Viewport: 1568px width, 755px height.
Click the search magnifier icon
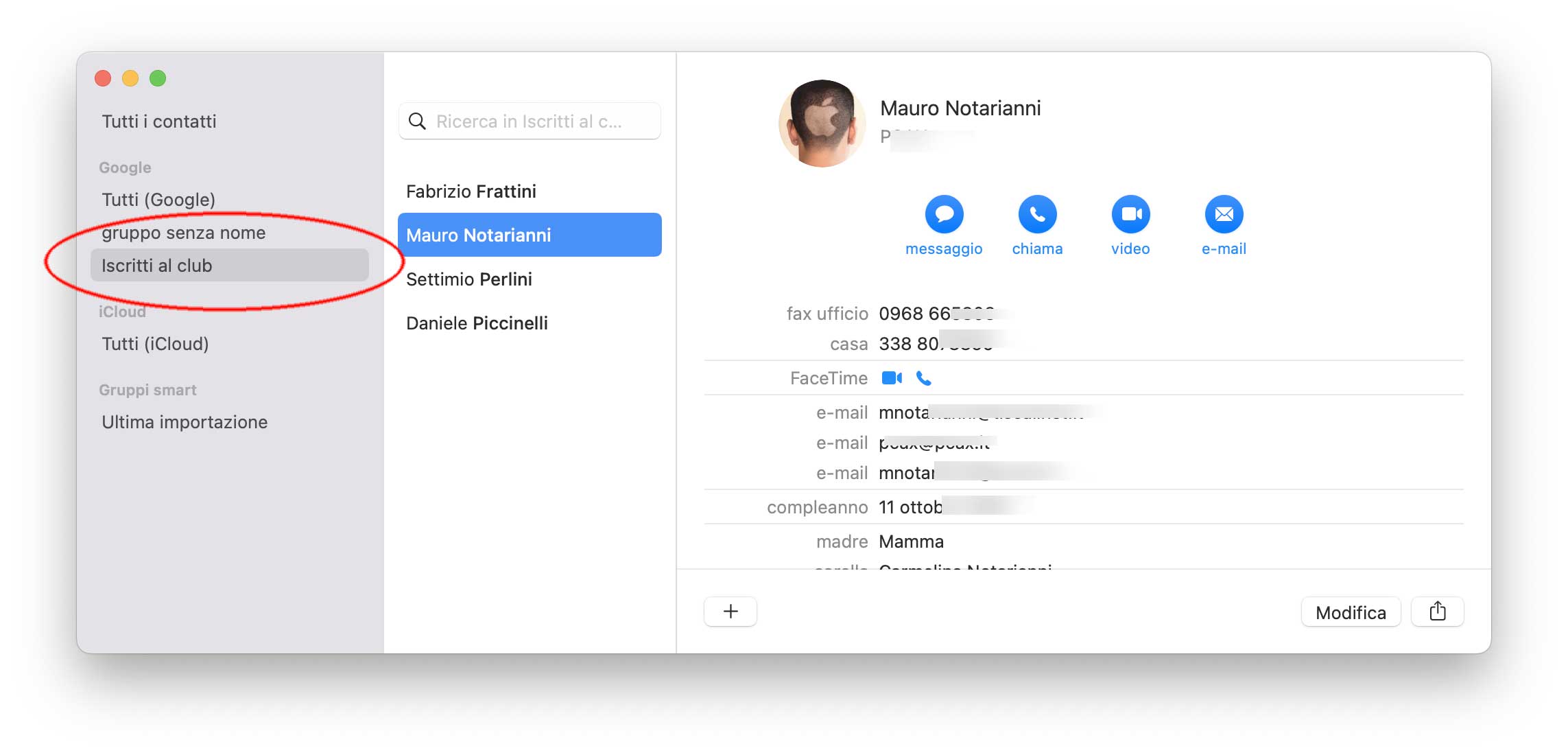(x=417, y=121)
